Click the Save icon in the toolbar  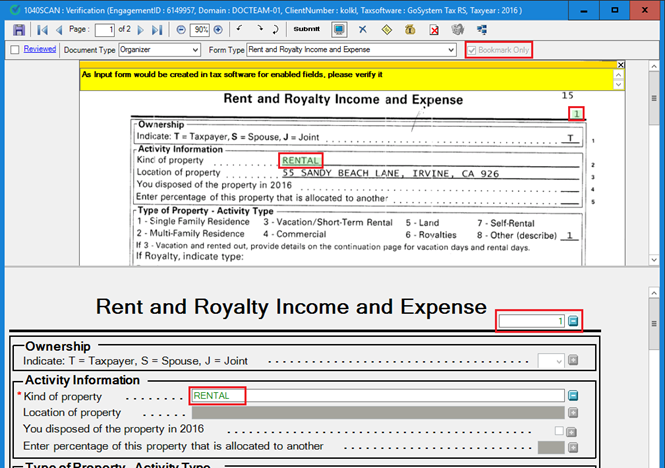point(18,30)
